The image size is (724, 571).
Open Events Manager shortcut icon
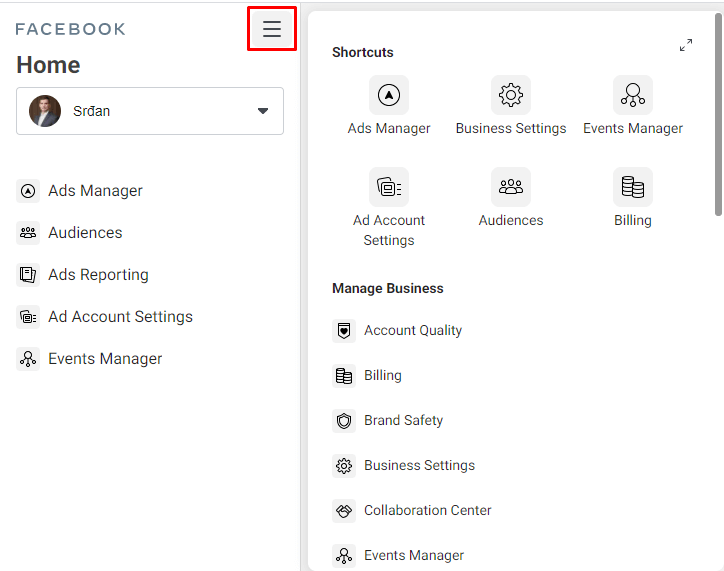click(633, 95)
